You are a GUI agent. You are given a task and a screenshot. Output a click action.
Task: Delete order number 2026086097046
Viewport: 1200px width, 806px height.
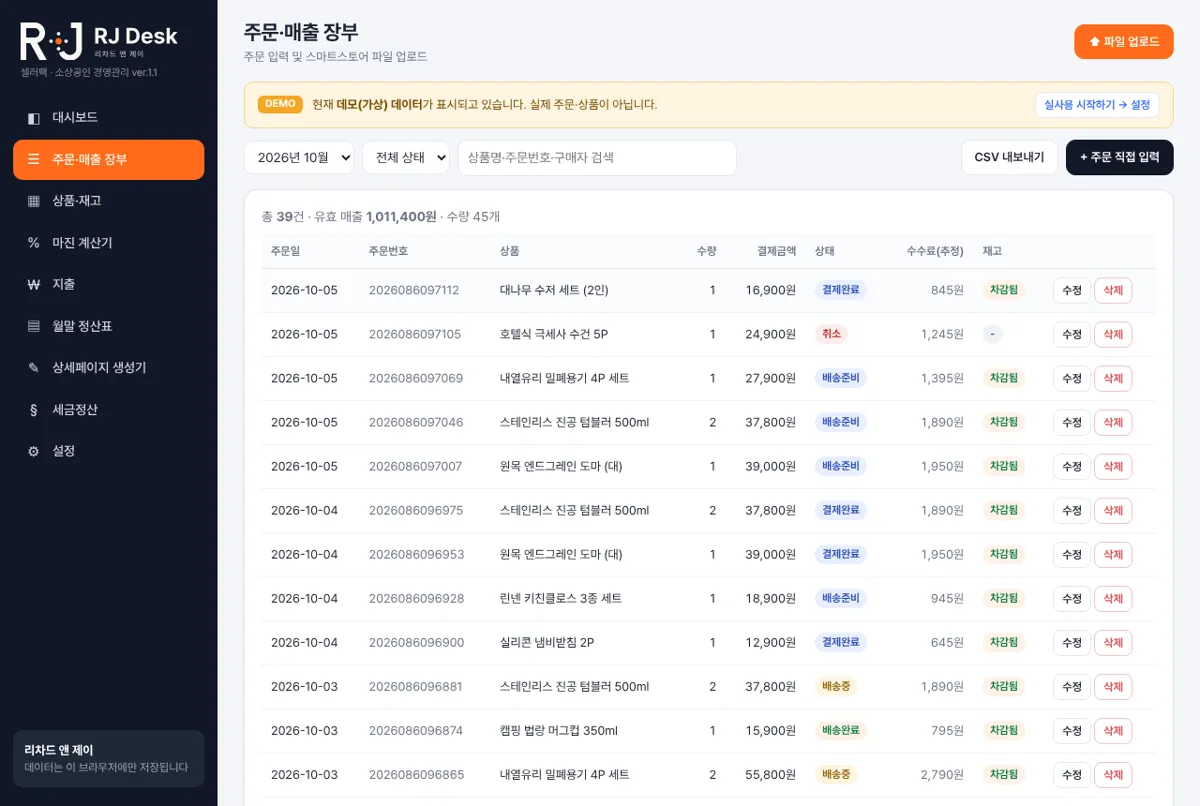point(1113,422)
